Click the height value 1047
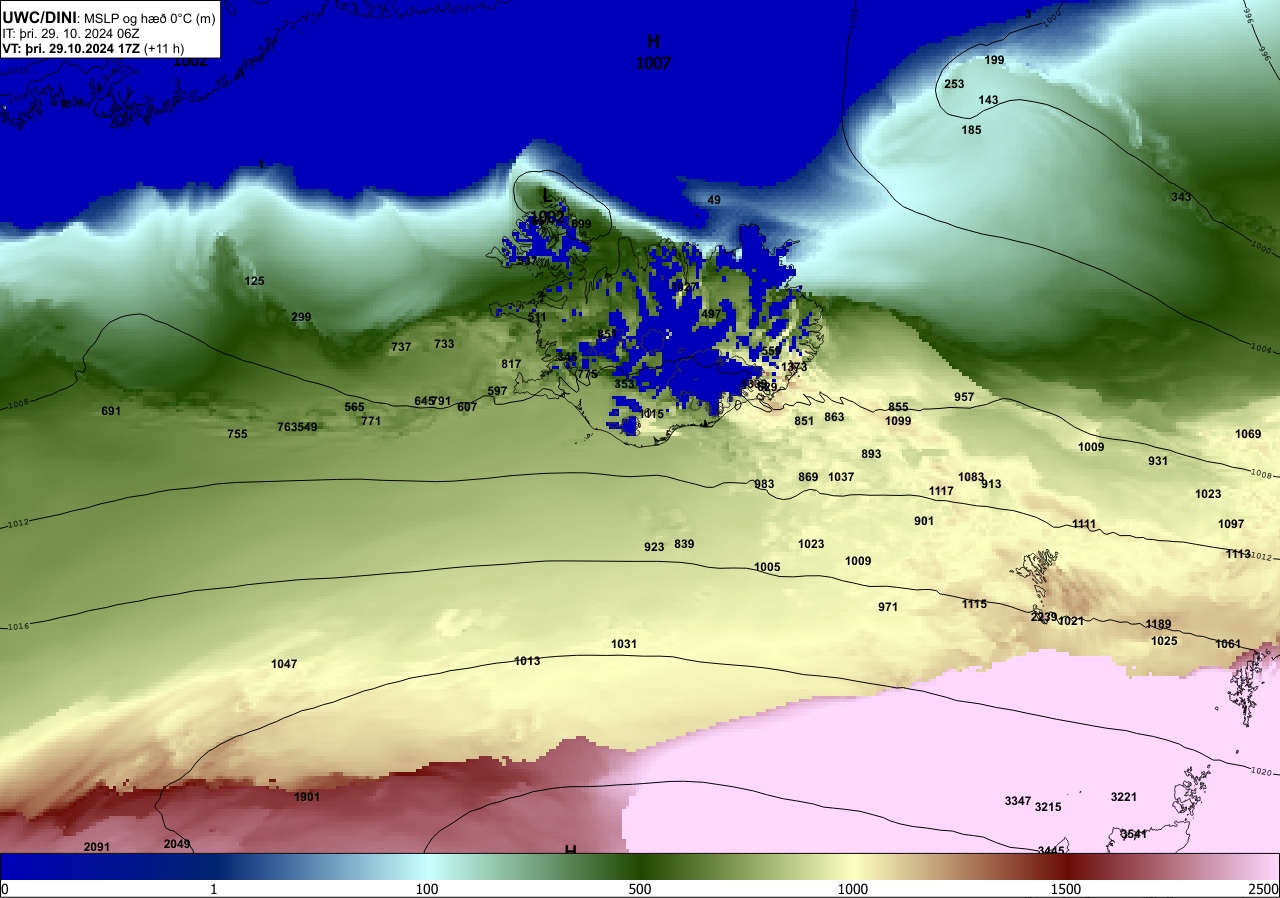1280x898 pixels. tap(284, 664)
